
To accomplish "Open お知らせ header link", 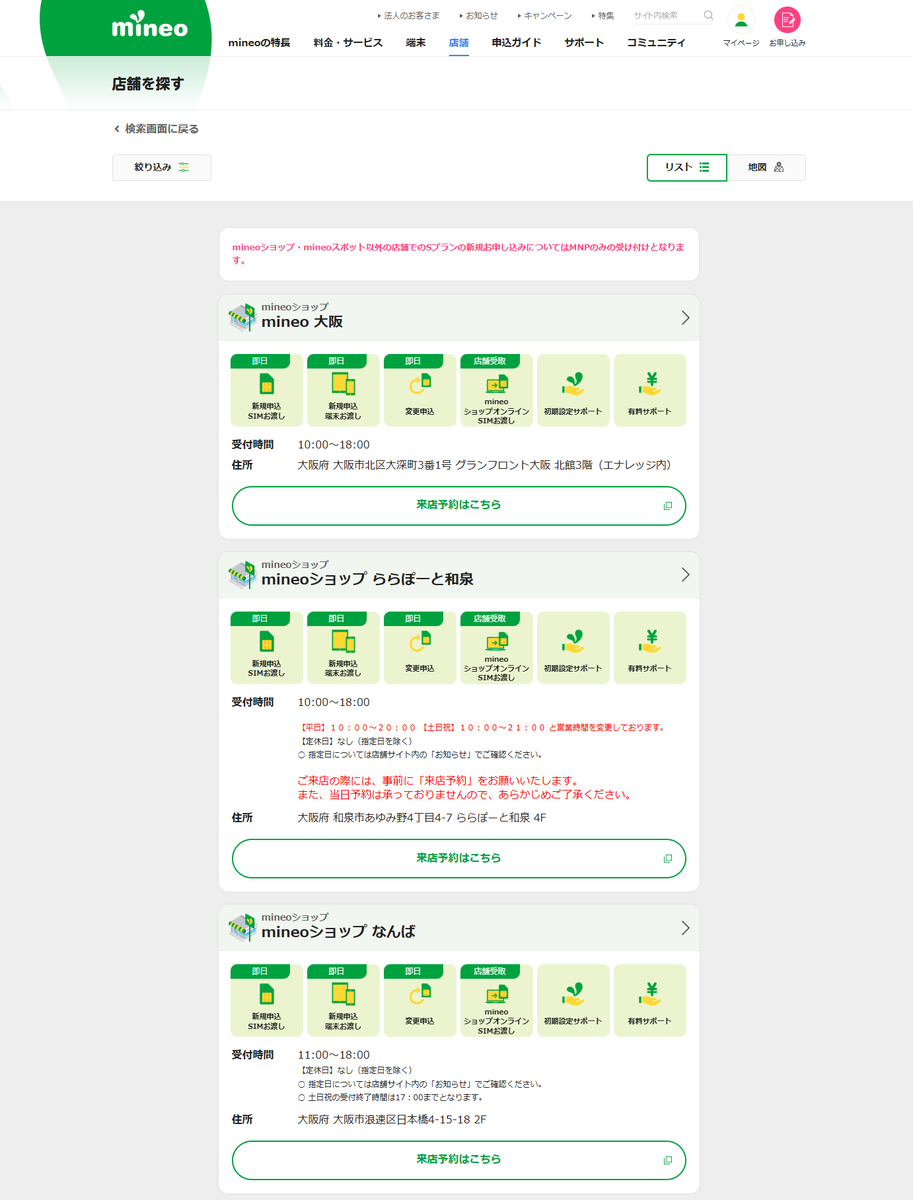I will coord(479,16).
